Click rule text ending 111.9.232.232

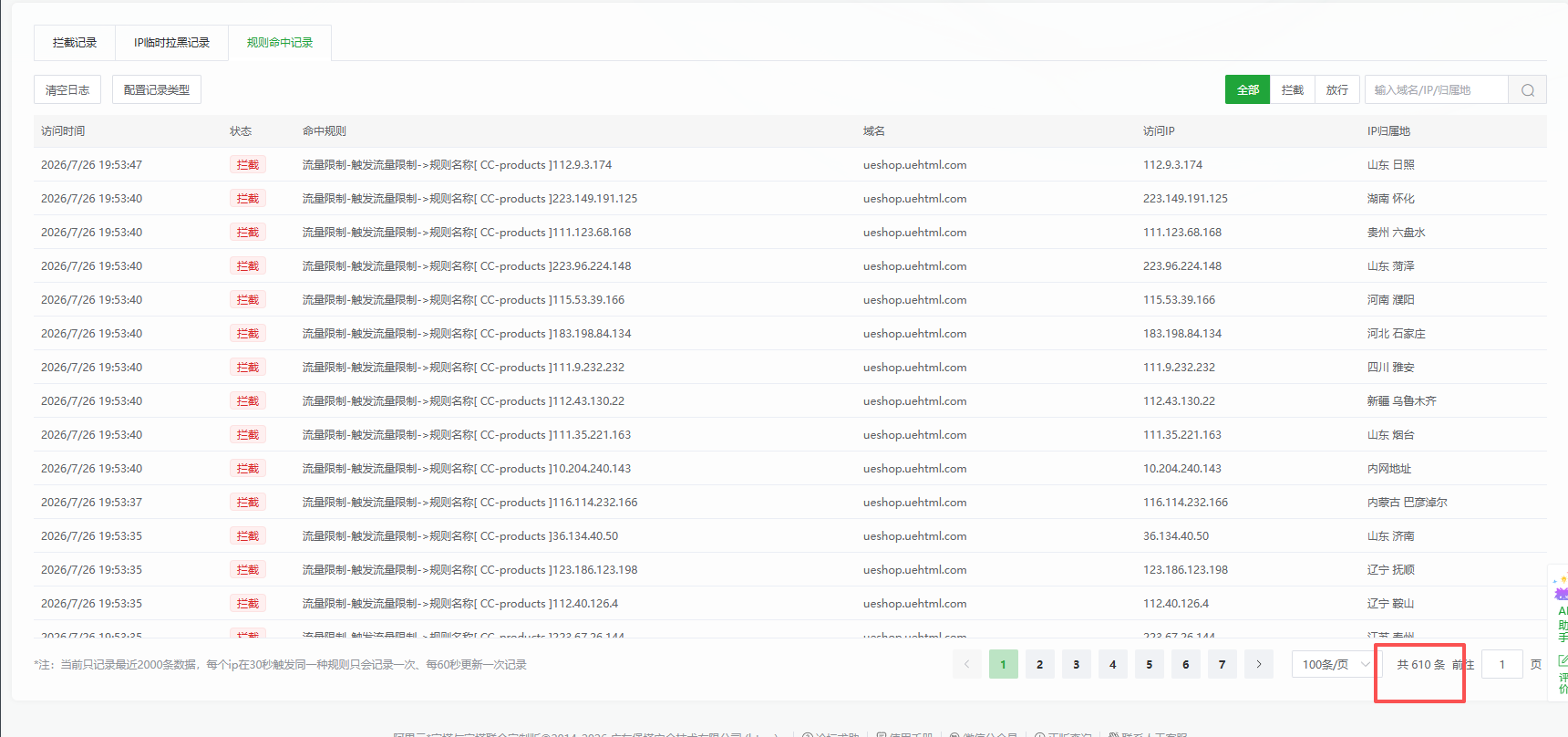coord(463,368)
